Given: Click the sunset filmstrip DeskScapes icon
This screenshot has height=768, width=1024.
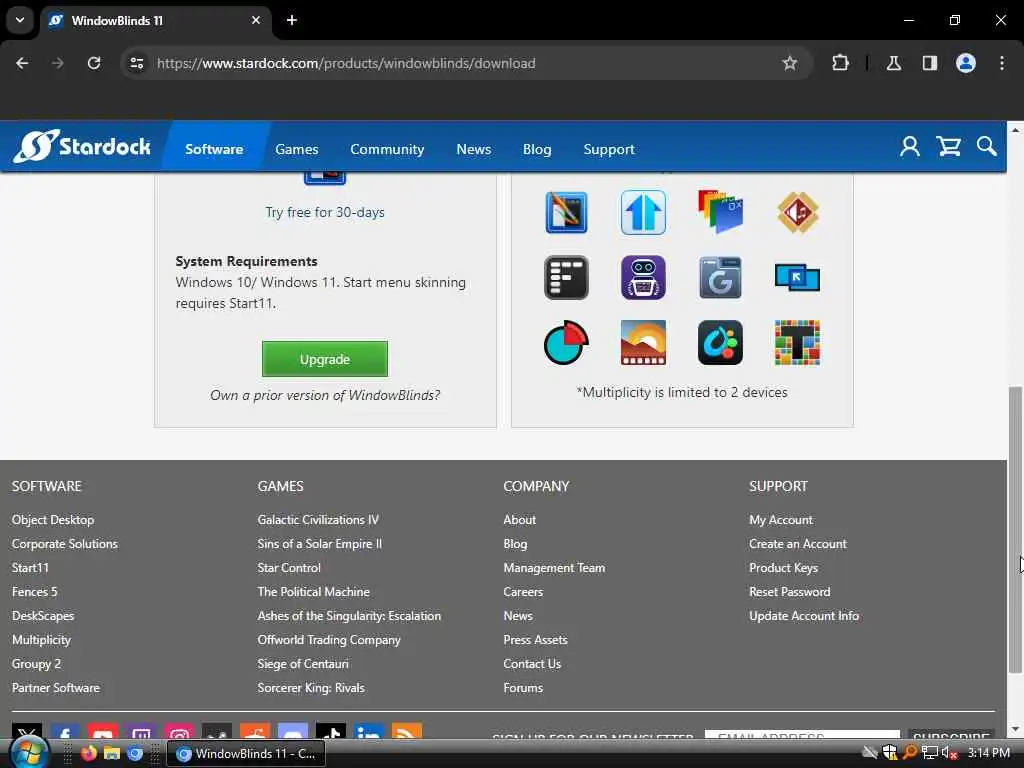Looking at the screenshot, I should pyautogui.click(x=643, y=342).
